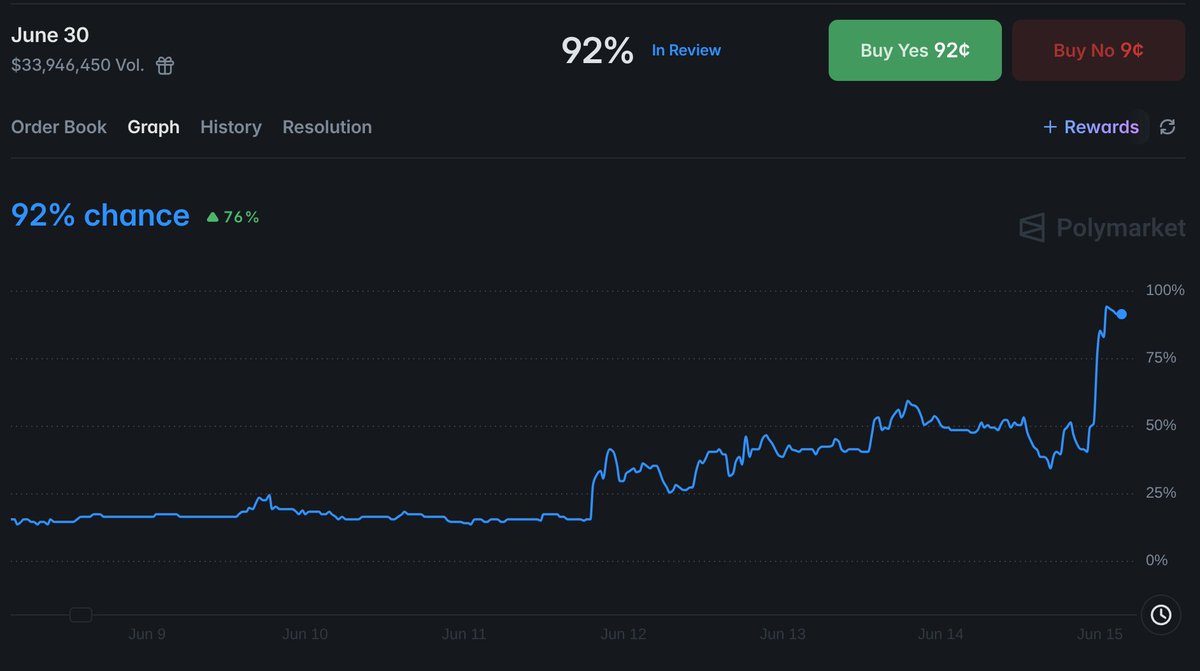The image size is (1200, 671).
Task: Click the Rewards link
Action: click(x=1101, y=127)
